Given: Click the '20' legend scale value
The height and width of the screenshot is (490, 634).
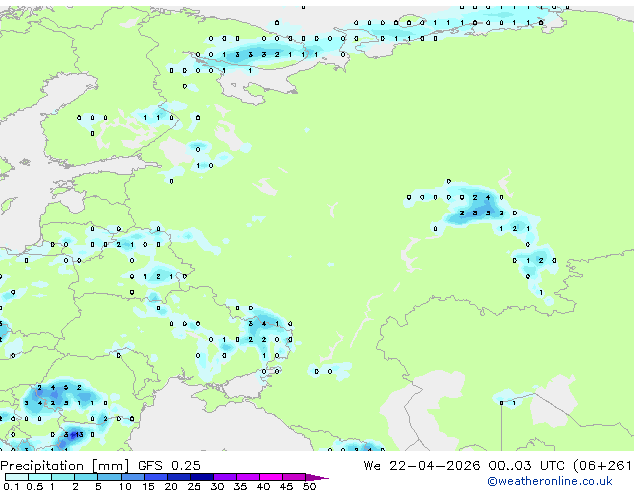Looking at the screenshot, I should [x=171, y=486].
